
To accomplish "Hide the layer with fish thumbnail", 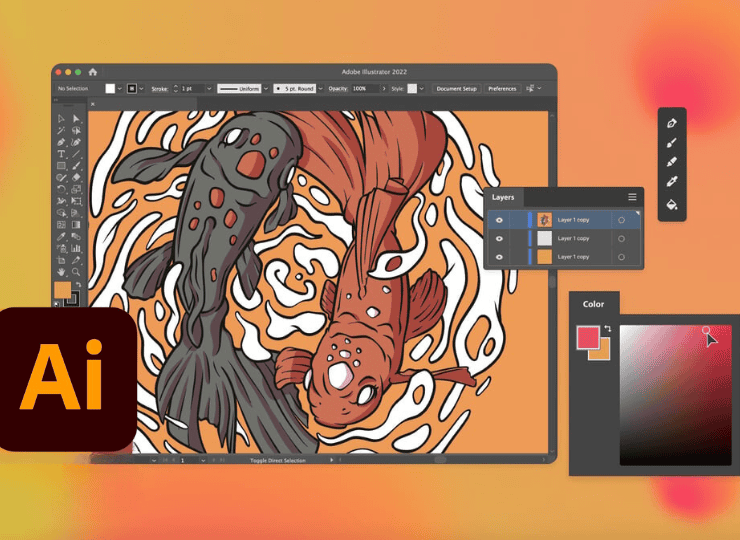I will pyautogui.click(x=499, y=220).
